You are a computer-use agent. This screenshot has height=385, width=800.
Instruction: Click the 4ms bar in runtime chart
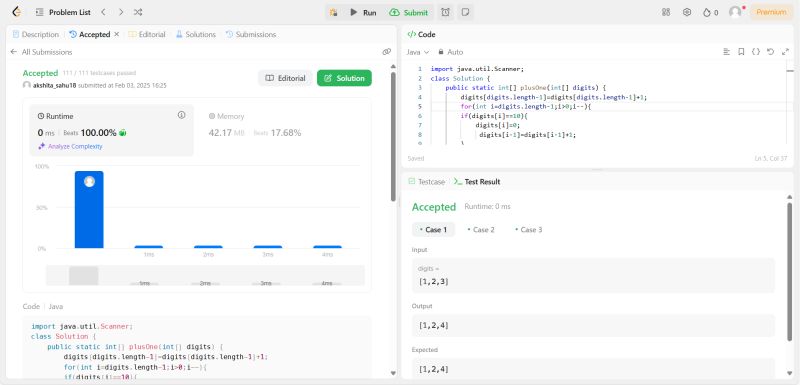coord(327,247)
